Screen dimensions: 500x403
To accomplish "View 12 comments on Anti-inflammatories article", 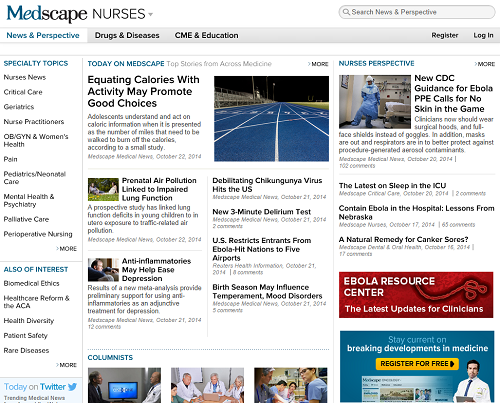I will [104, 327].
